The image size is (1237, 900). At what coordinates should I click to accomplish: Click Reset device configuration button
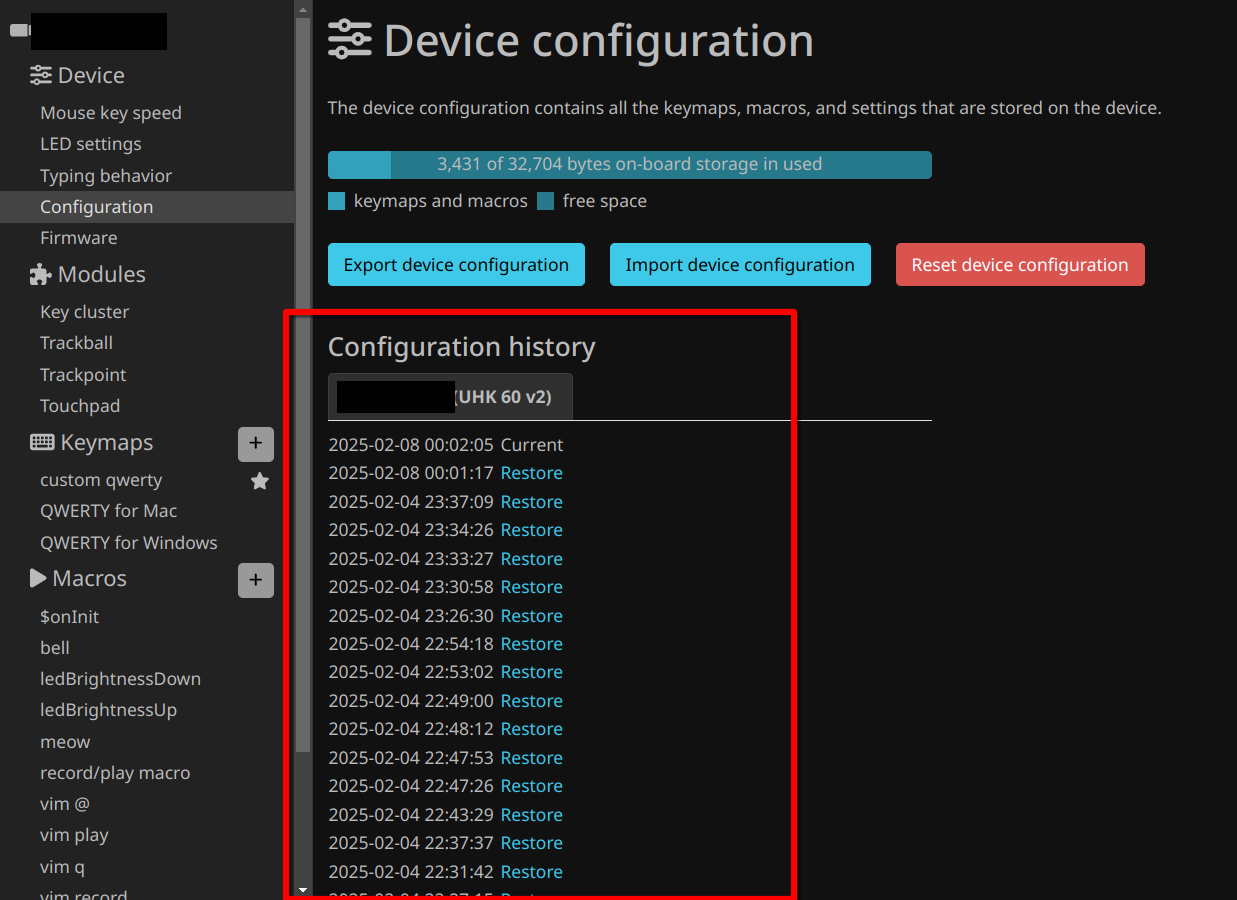point(1019,265)
